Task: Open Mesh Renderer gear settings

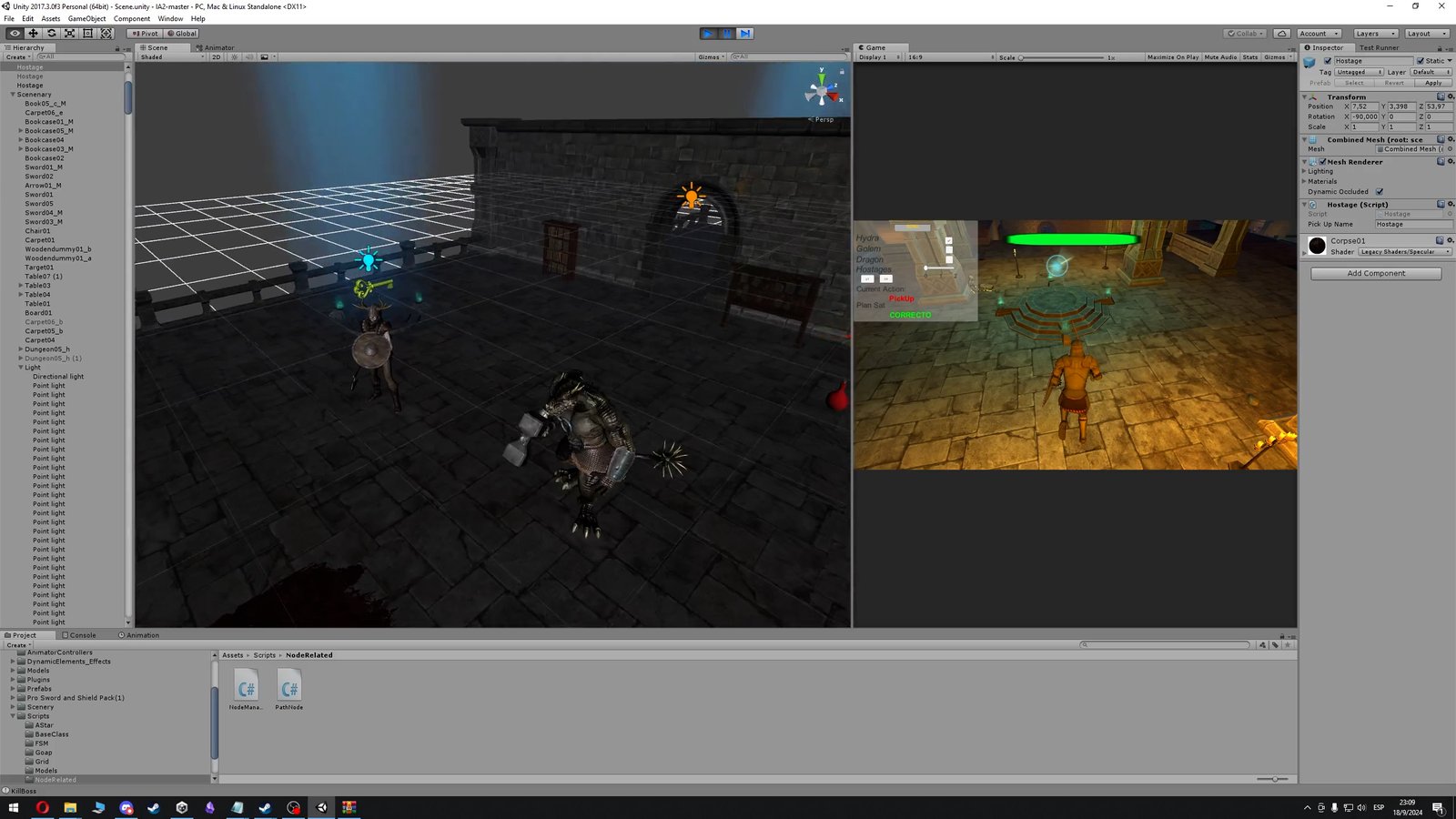Action: coord(1451,161)
